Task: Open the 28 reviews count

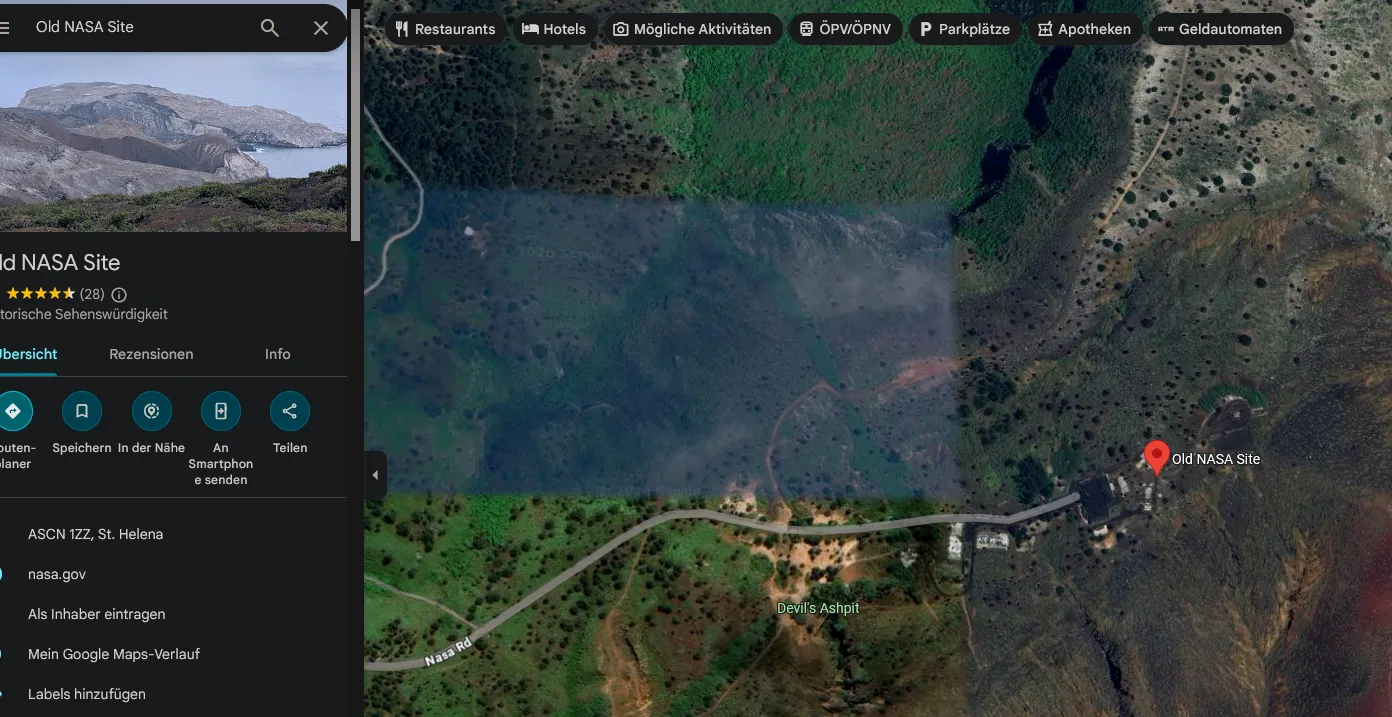Action: [92, 294]
